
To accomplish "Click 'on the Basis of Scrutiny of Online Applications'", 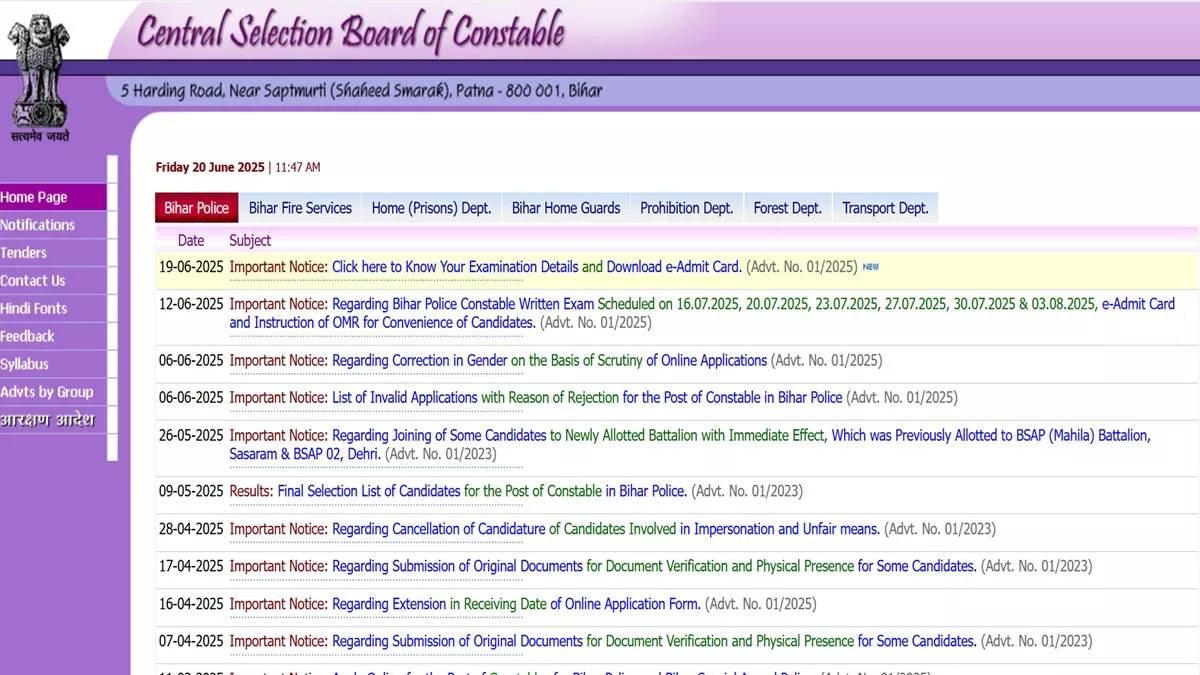I will coord(639,360).
